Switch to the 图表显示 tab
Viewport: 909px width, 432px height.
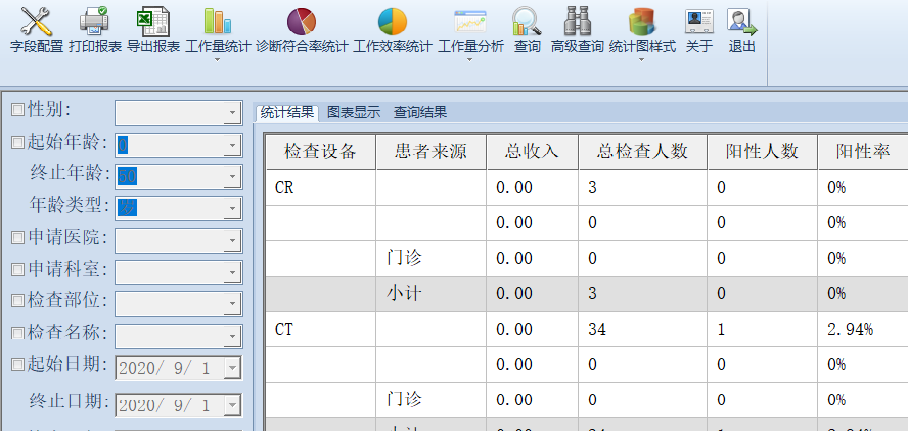tap(353, 112)
